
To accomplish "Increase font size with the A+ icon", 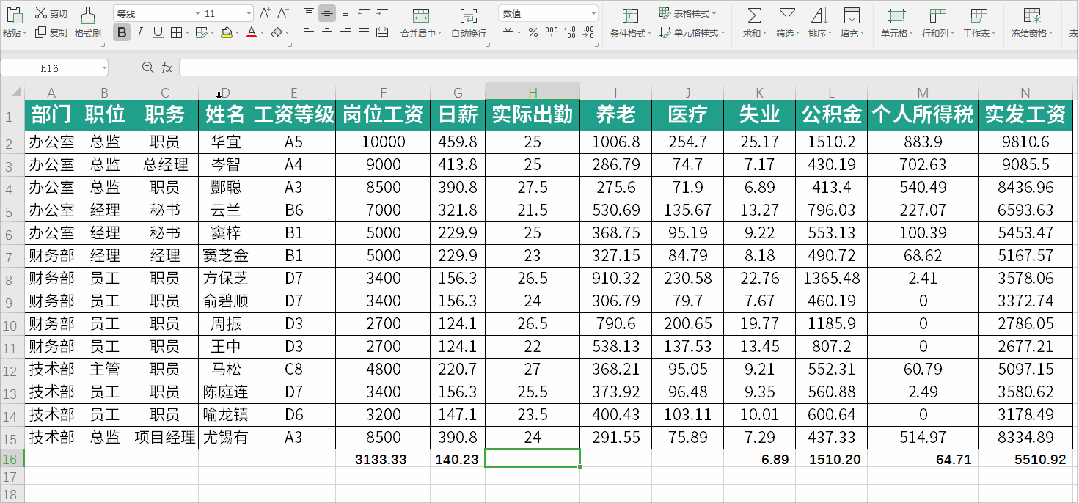I will click(265, 13).
